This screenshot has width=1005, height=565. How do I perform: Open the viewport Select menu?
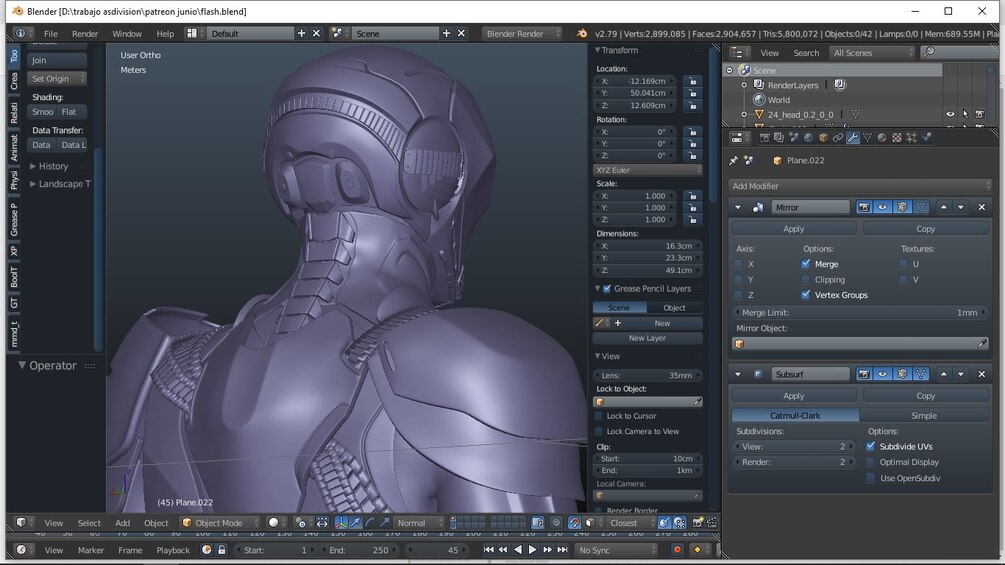[x=89, y=523]
